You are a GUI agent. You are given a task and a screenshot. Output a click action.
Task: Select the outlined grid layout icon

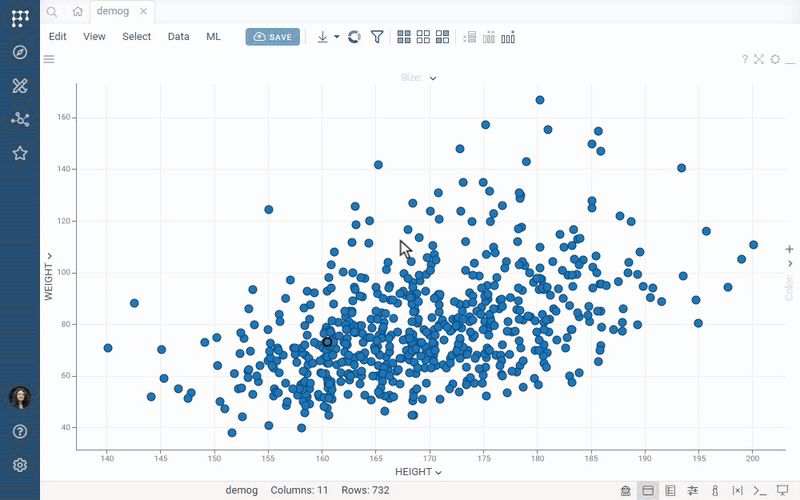click(x=423, y=37)
